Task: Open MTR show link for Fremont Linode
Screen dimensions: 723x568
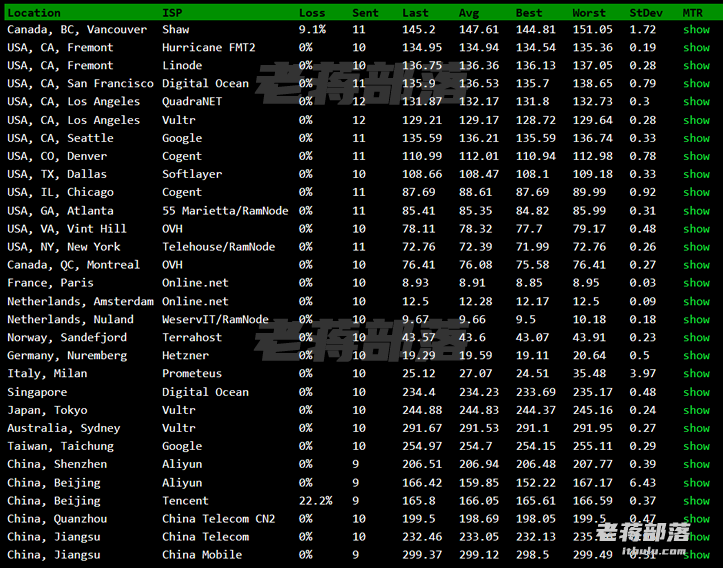Action: coord(696,65)
